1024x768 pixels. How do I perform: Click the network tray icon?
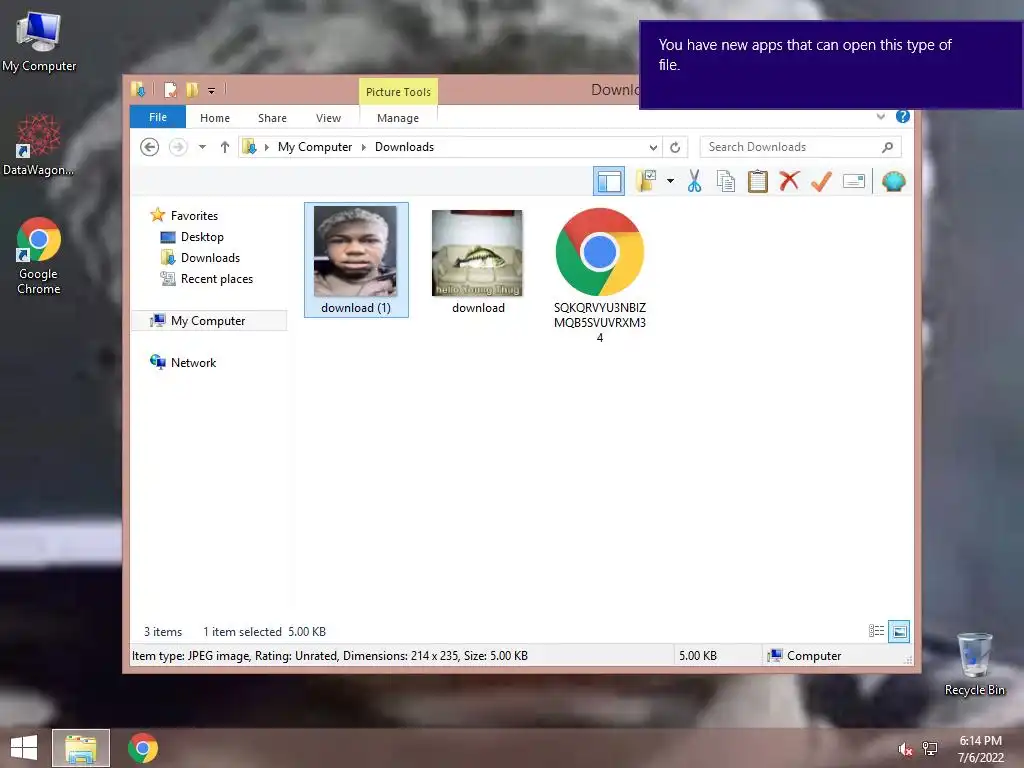click(930, 748)
